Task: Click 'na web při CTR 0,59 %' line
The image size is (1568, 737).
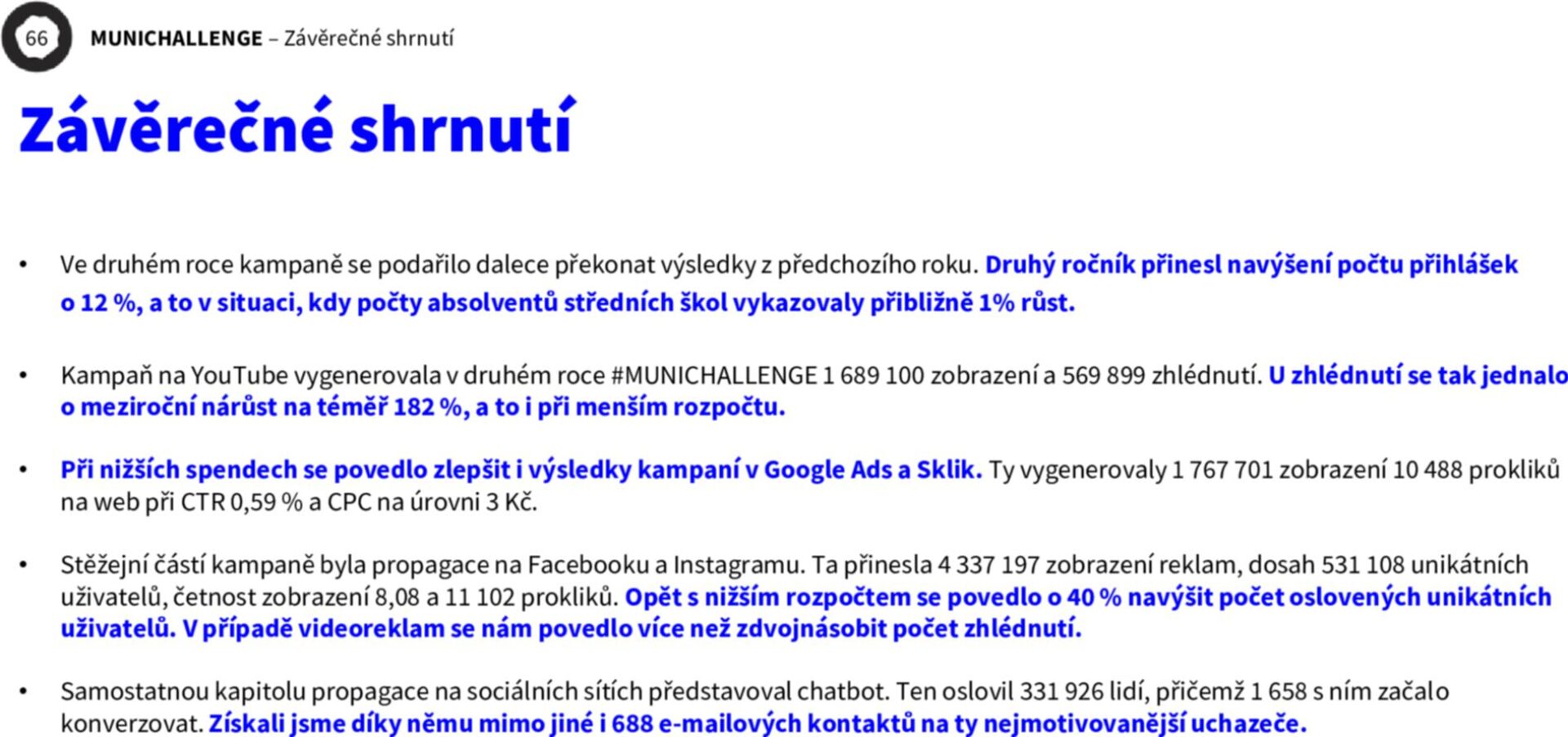Action: tap(299, 502)
